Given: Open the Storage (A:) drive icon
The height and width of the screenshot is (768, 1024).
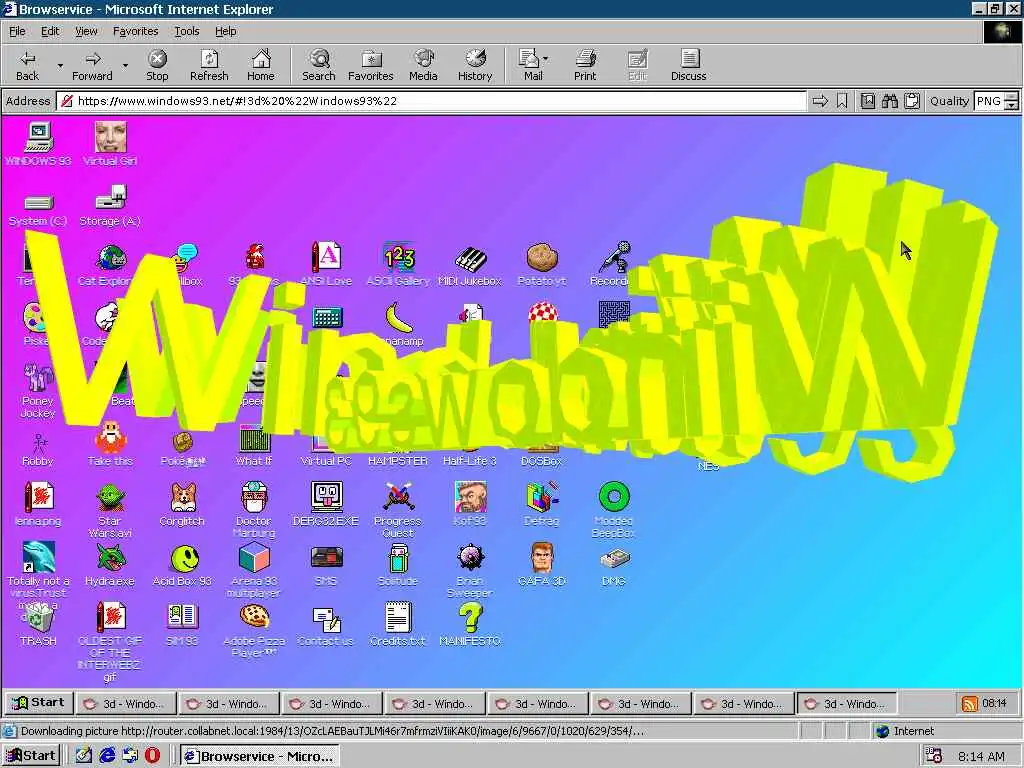Looking at the screenshot, I should 110,205.
